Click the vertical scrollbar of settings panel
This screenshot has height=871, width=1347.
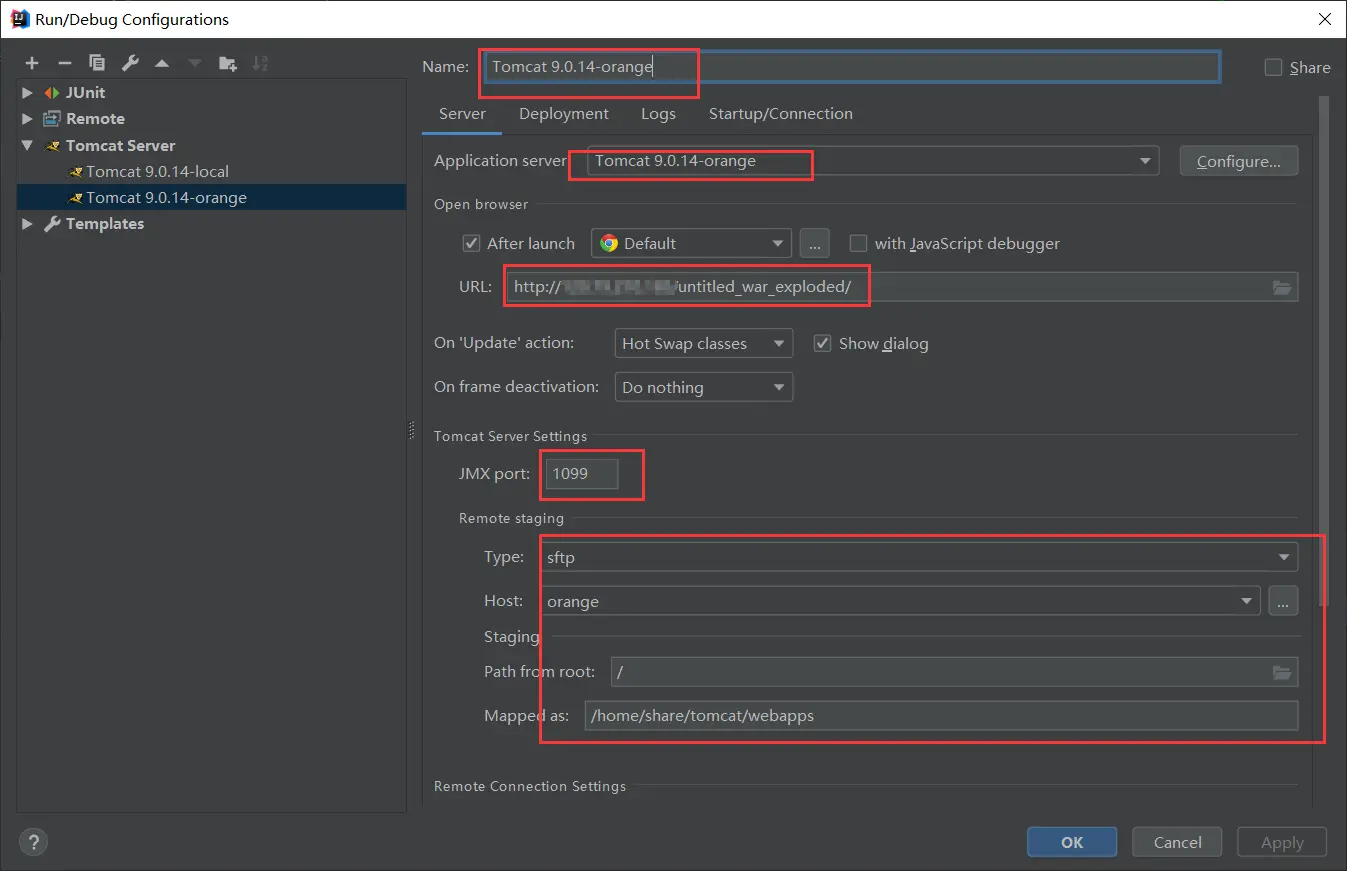coord(1324,350)
